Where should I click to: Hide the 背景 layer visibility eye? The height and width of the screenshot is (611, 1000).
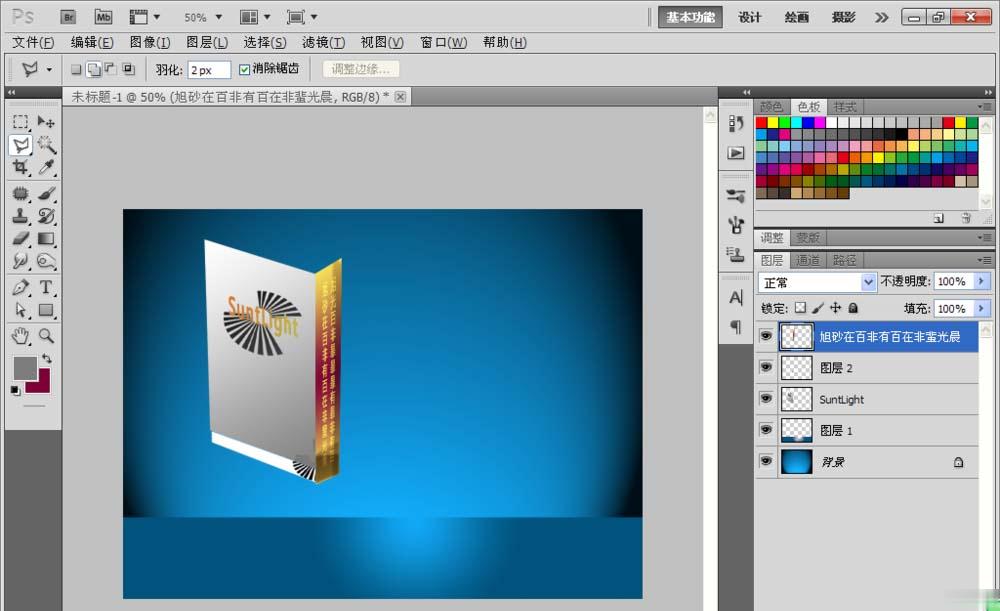[x=766, y=461]
